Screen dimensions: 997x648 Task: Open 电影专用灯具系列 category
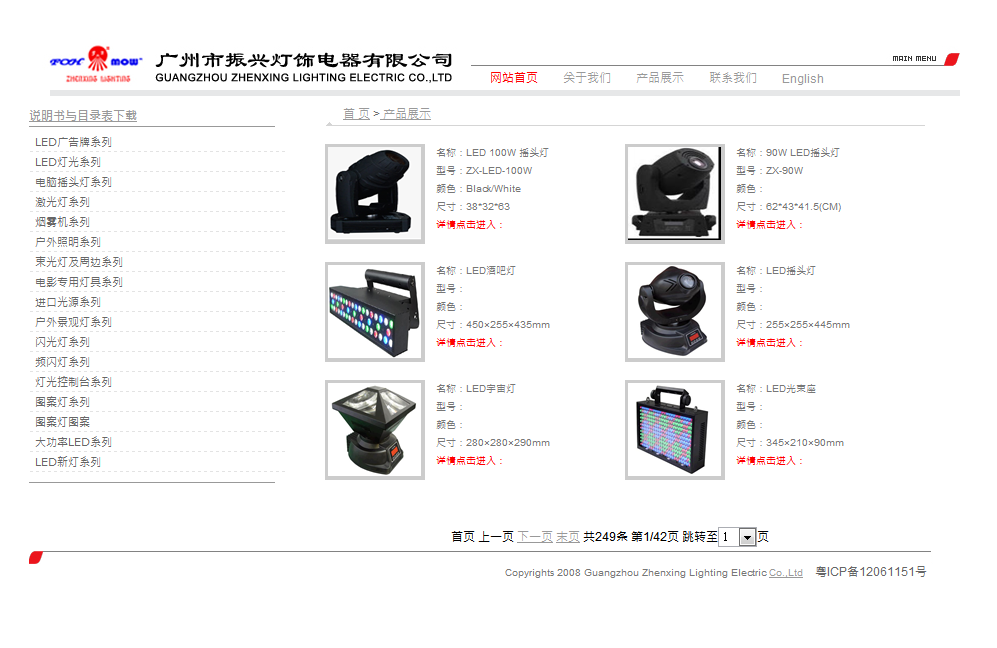coord(79,282)
